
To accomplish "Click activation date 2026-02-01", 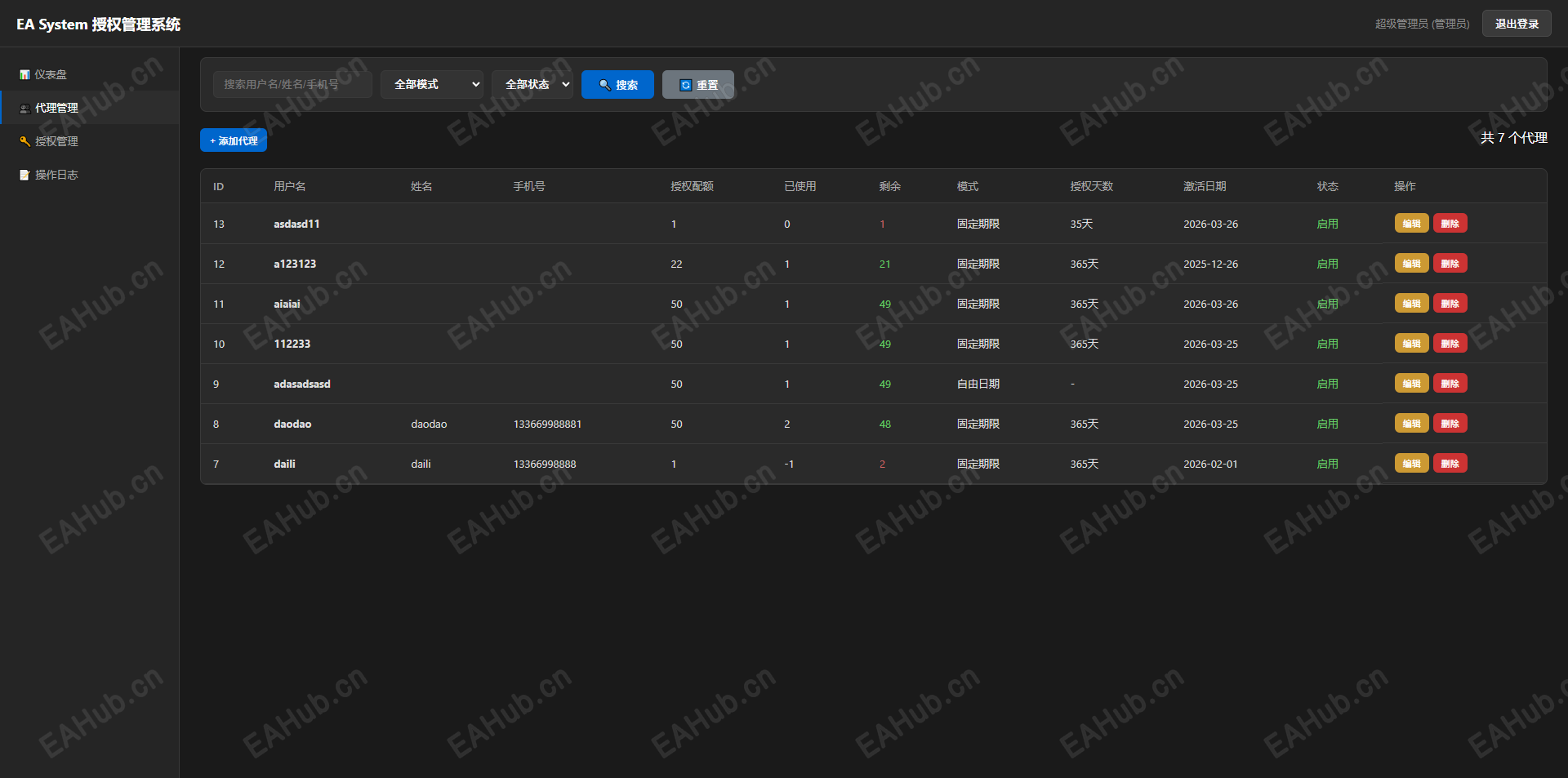I will [1210, 464].
